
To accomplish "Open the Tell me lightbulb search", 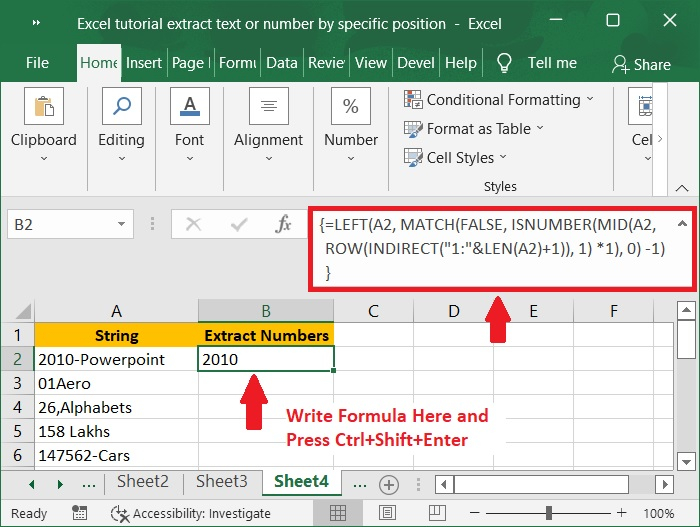I will 505,62.
